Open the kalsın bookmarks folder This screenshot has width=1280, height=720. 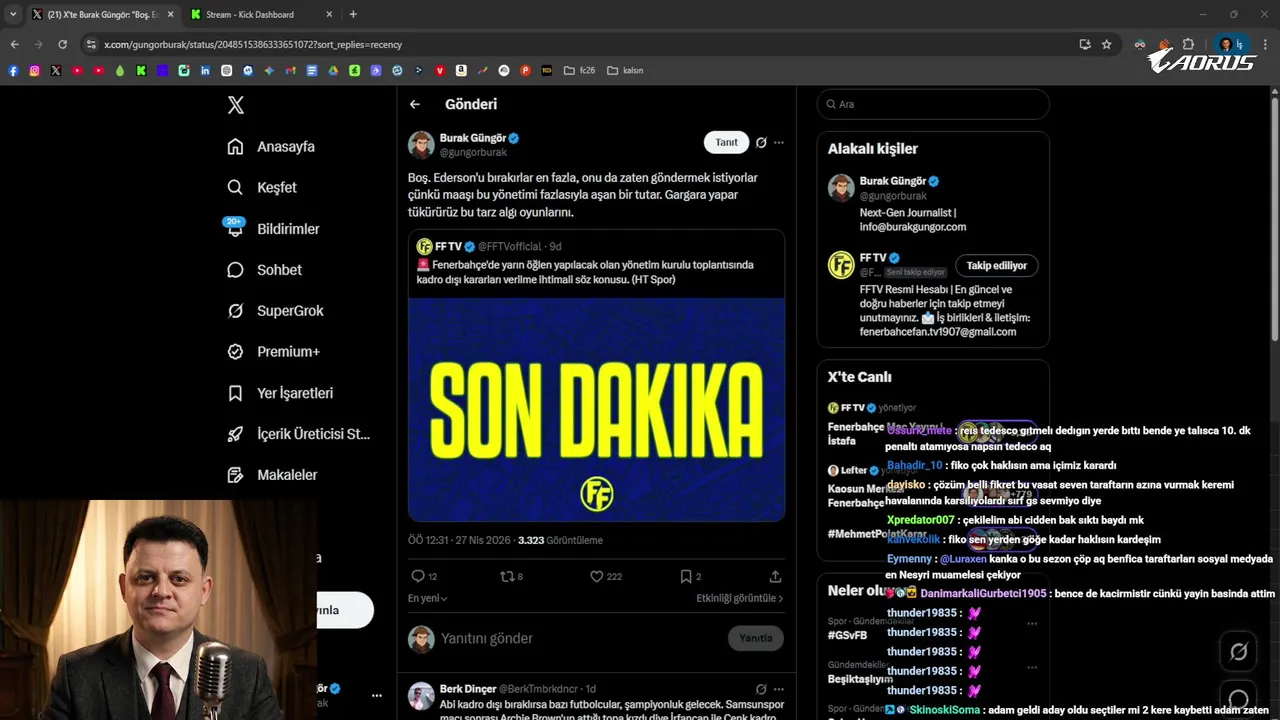click(624, 70)
